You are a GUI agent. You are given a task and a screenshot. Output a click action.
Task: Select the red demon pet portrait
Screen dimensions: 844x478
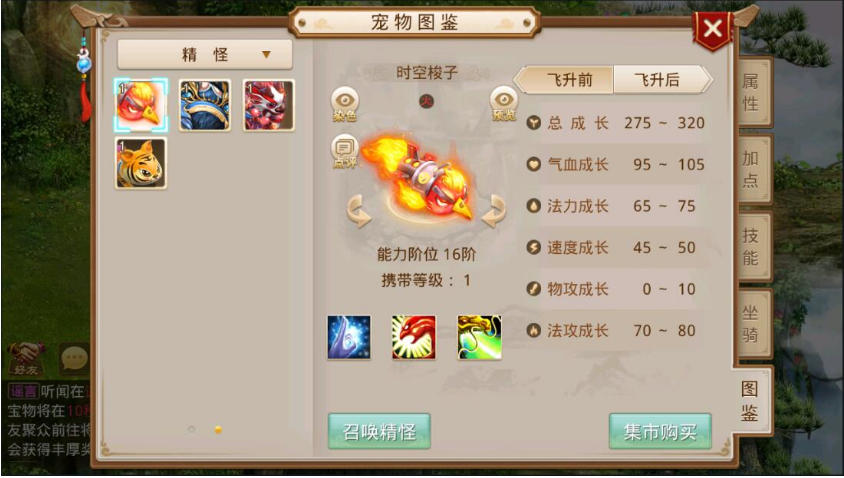269,106
